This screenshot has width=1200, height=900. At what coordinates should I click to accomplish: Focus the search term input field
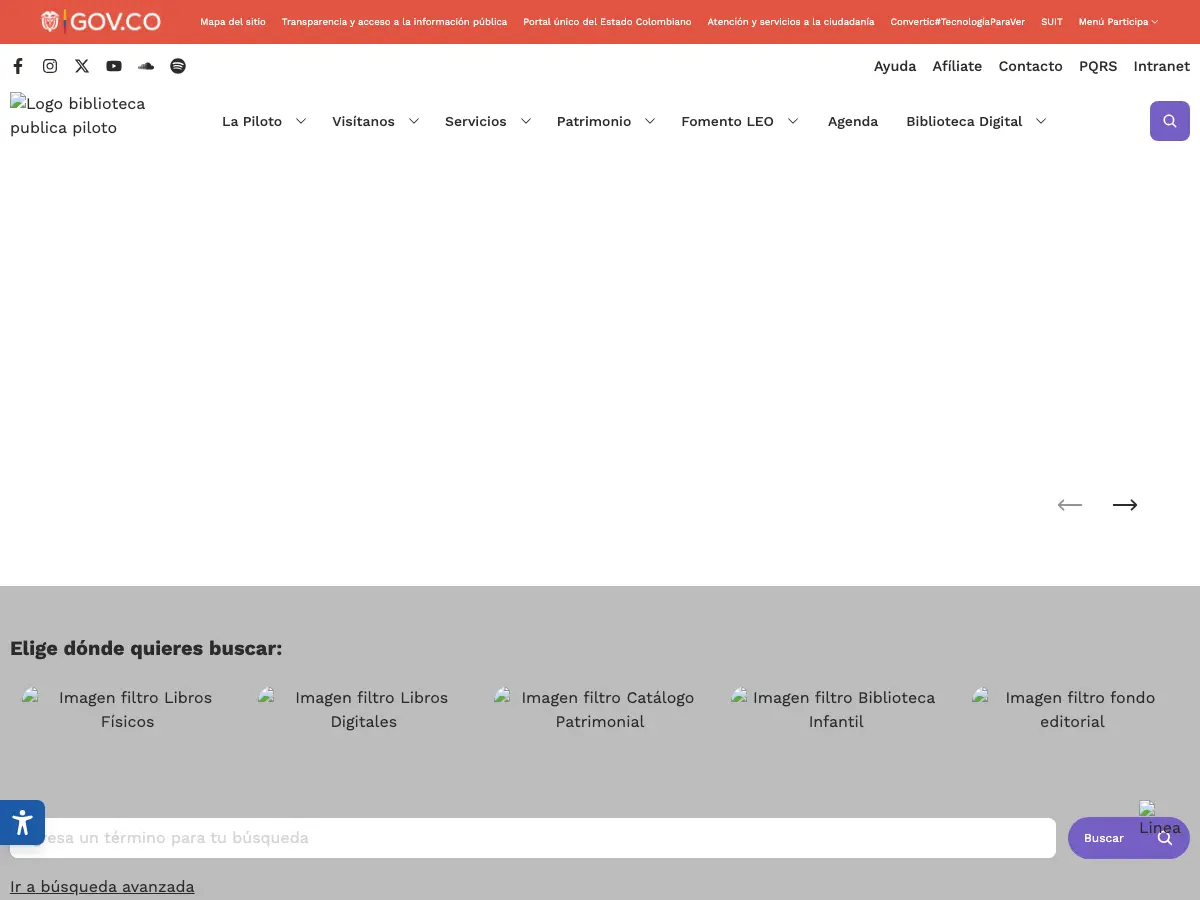pyautogui.click(x=533, y=838)
